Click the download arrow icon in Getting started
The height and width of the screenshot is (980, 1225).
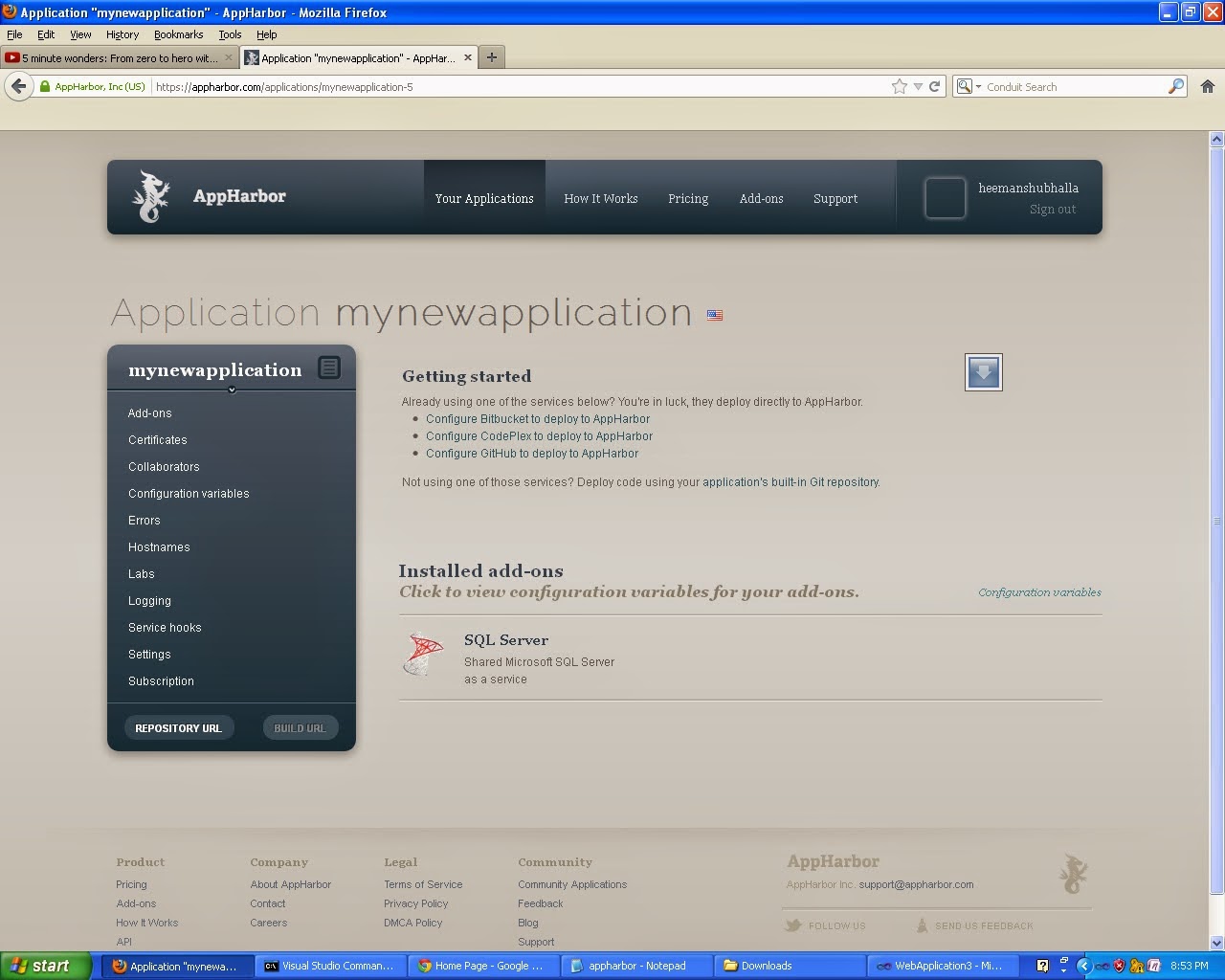click(983, 372)
